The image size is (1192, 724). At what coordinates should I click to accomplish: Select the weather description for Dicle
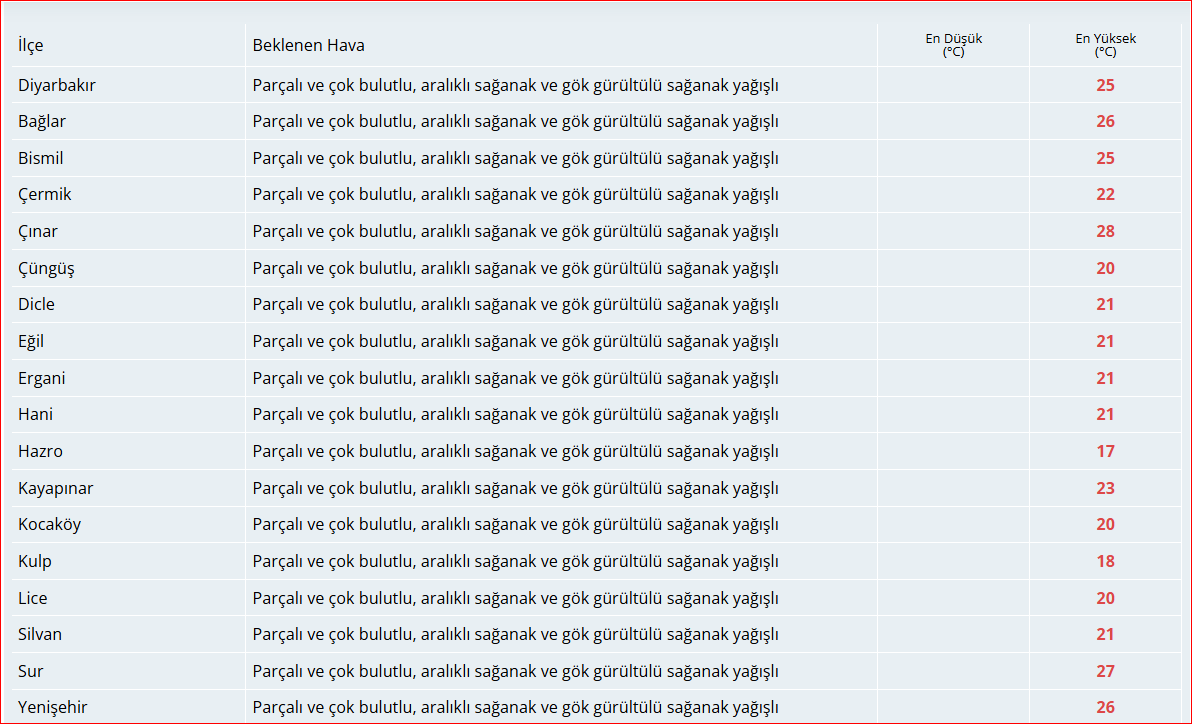[x=515, y=304]
